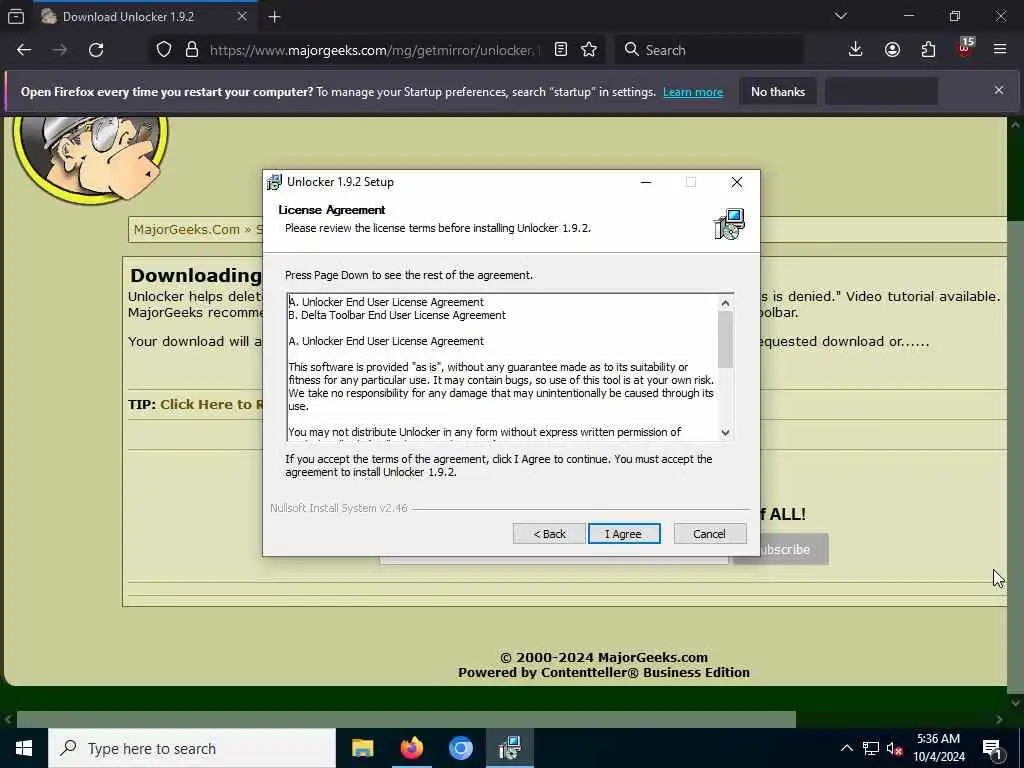Screen dimensions: 1024x768
Task: Open the tracking protection shield icon
Action: (164, 50)
